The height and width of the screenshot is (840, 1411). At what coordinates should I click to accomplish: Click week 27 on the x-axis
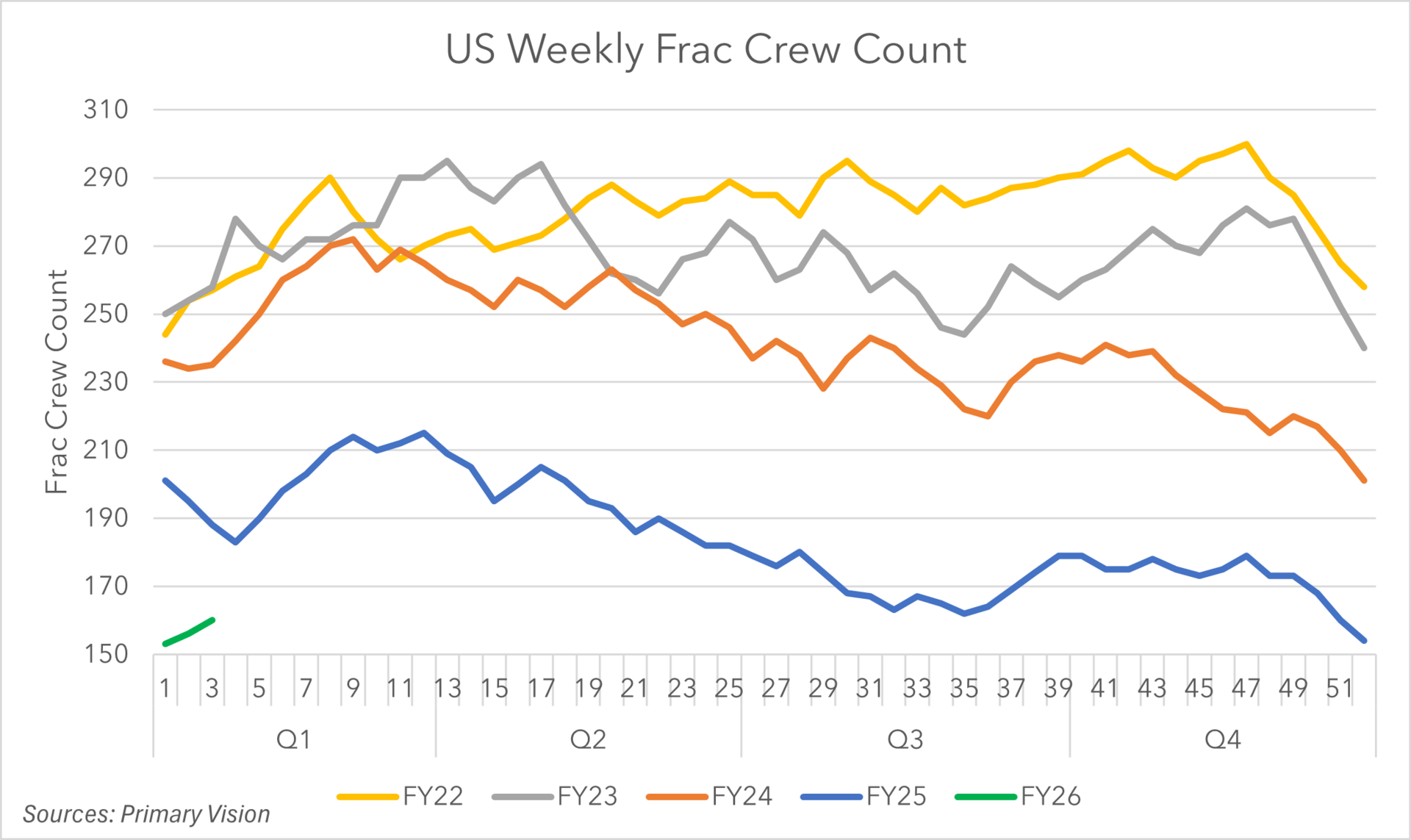coord(776,689)
